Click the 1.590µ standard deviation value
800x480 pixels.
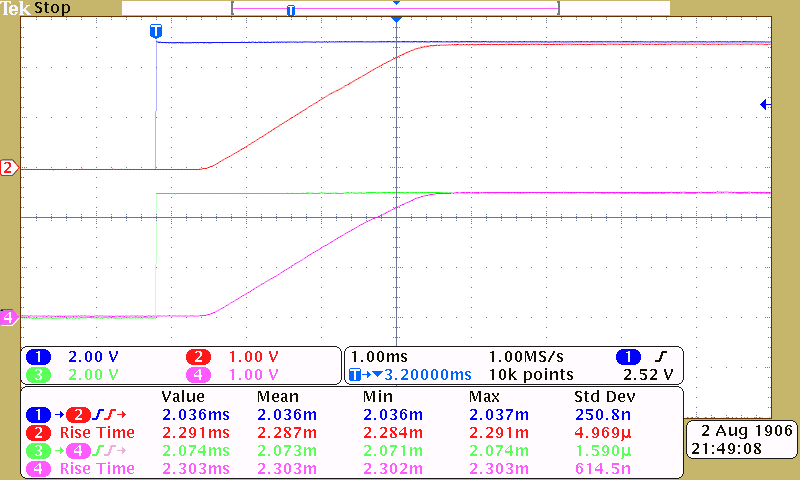[603, 451]
